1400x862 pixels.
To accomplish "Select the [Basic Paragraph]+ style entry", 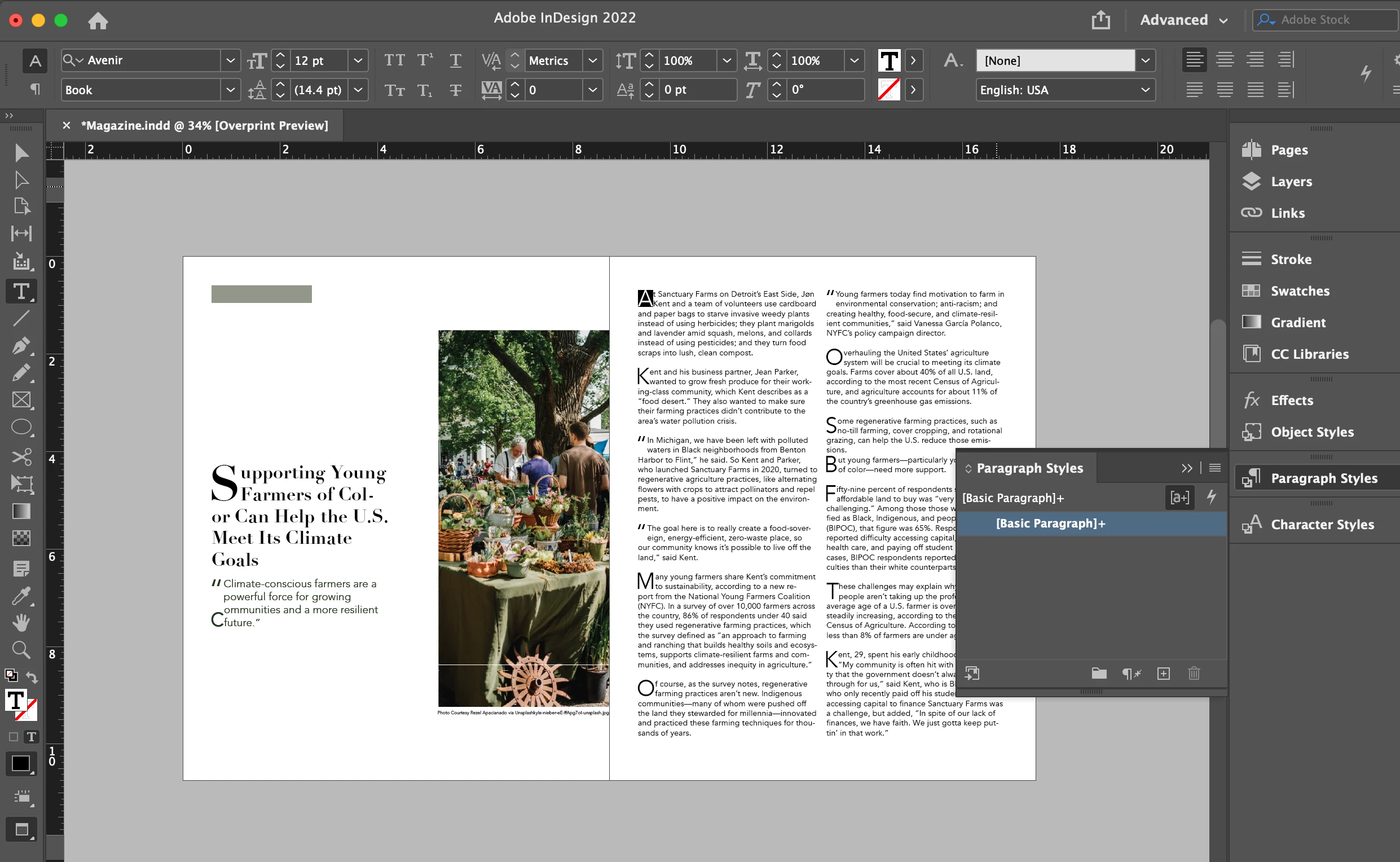I will tap(1050, 524).
